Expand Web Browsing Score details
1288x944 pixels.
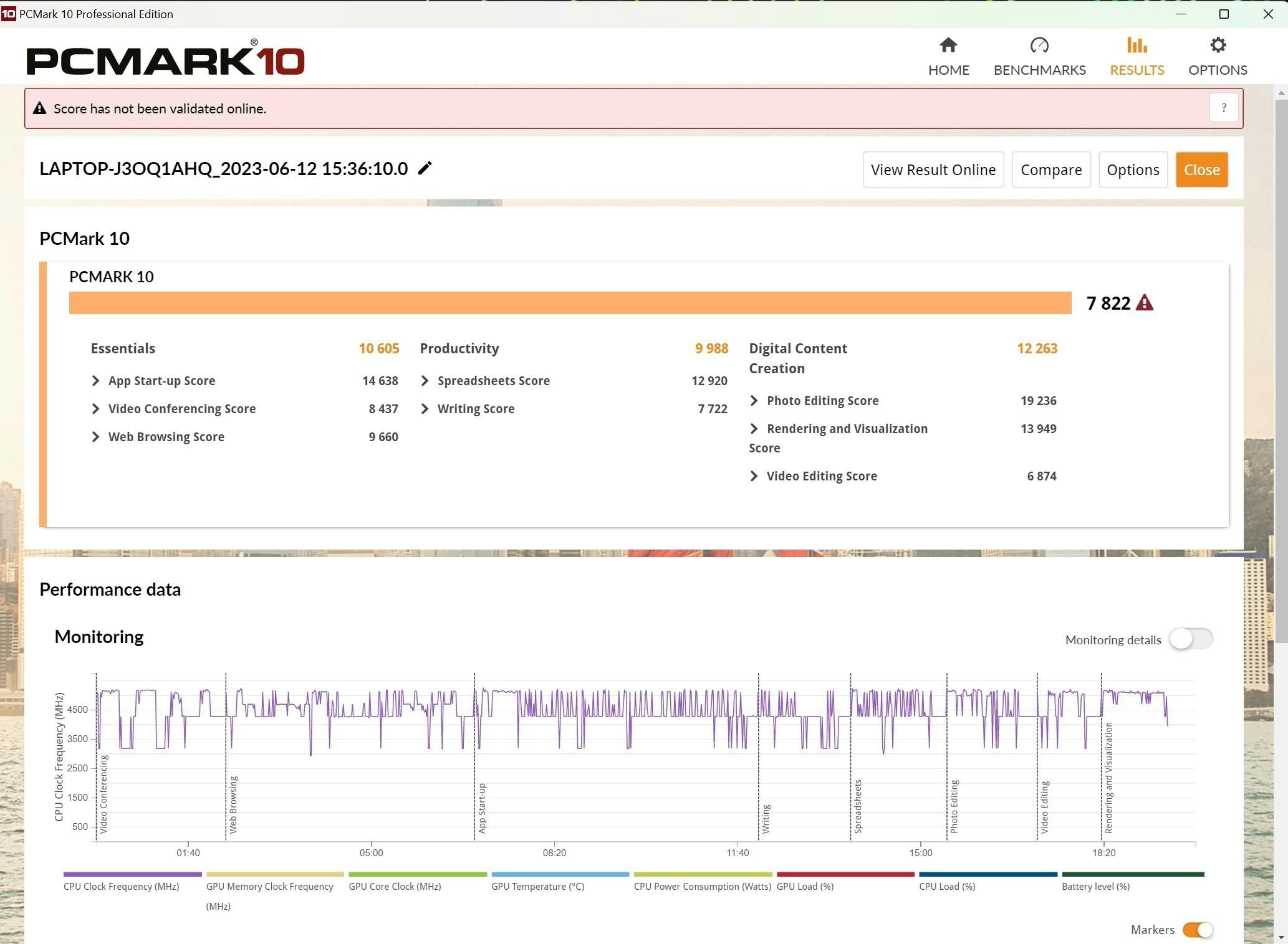[x=95, y=437]
